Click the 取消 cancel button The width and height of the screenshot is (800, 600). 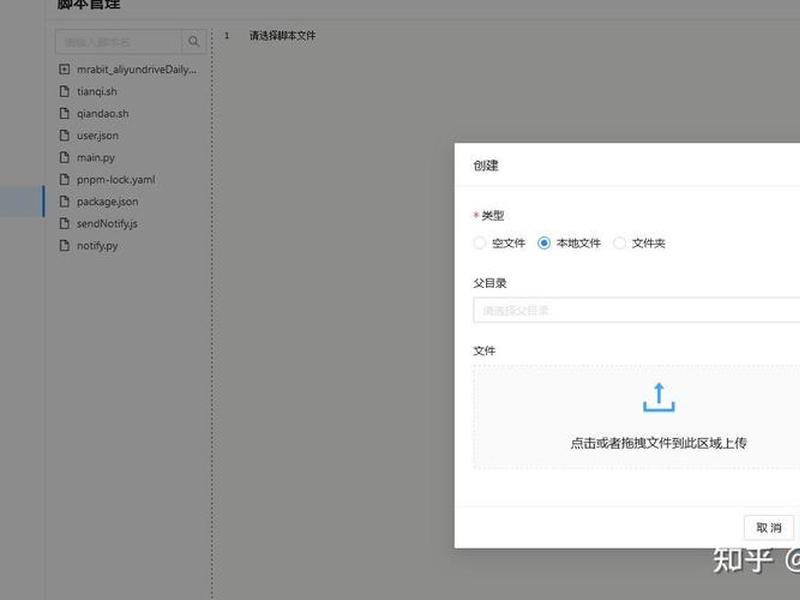click(x=769, y=528)
